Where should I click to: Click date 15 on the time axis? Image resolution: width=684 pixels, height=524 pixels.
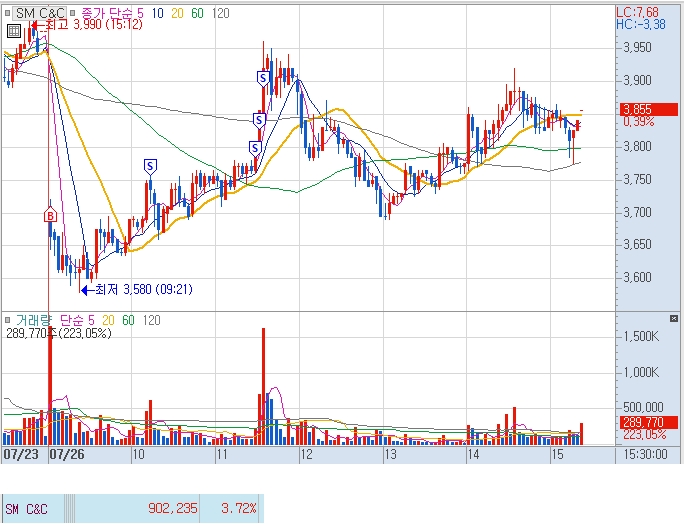tap(557, 455)
